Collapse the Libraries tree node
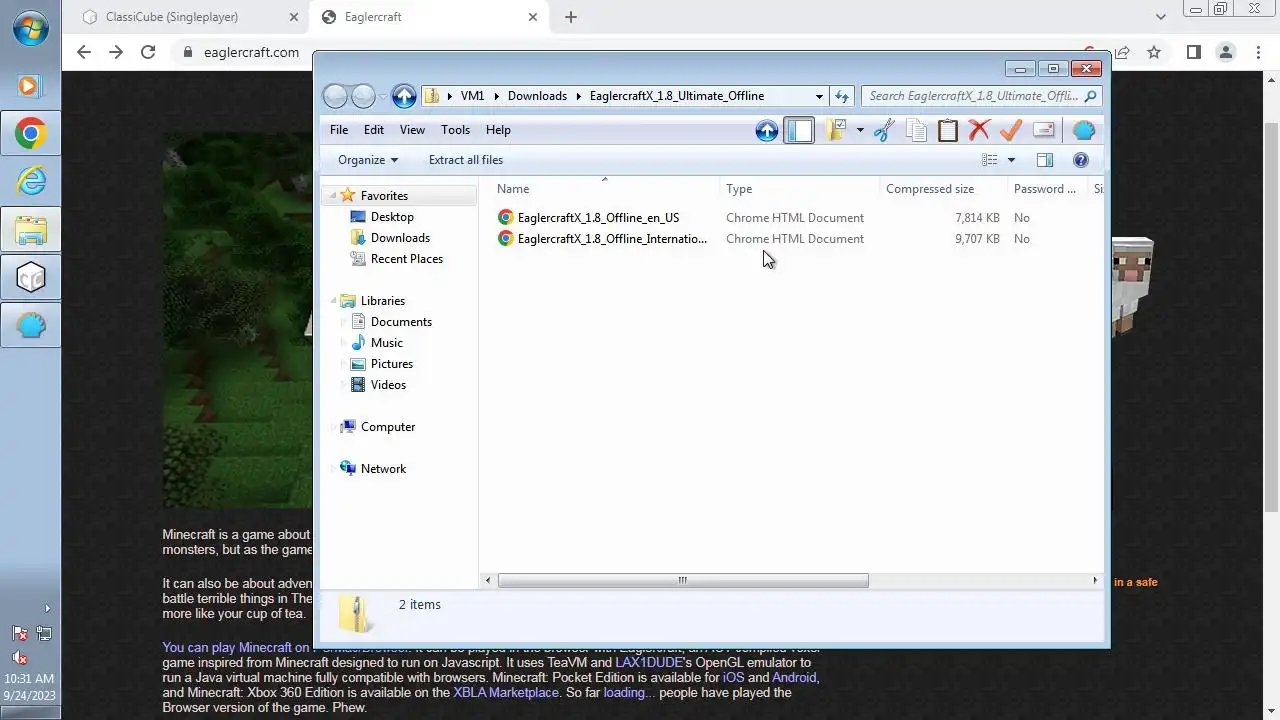 click(333, 301)
